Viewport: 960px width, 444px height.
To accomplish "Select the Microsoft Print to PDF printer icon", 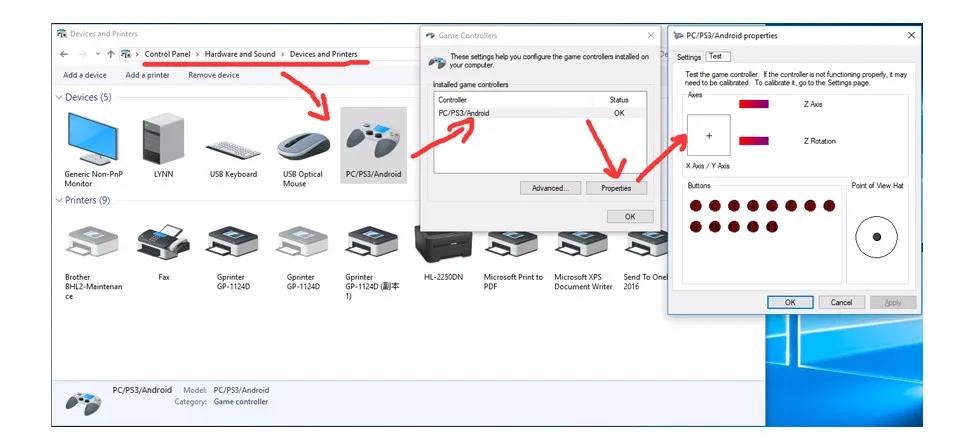I will point(513,243).
